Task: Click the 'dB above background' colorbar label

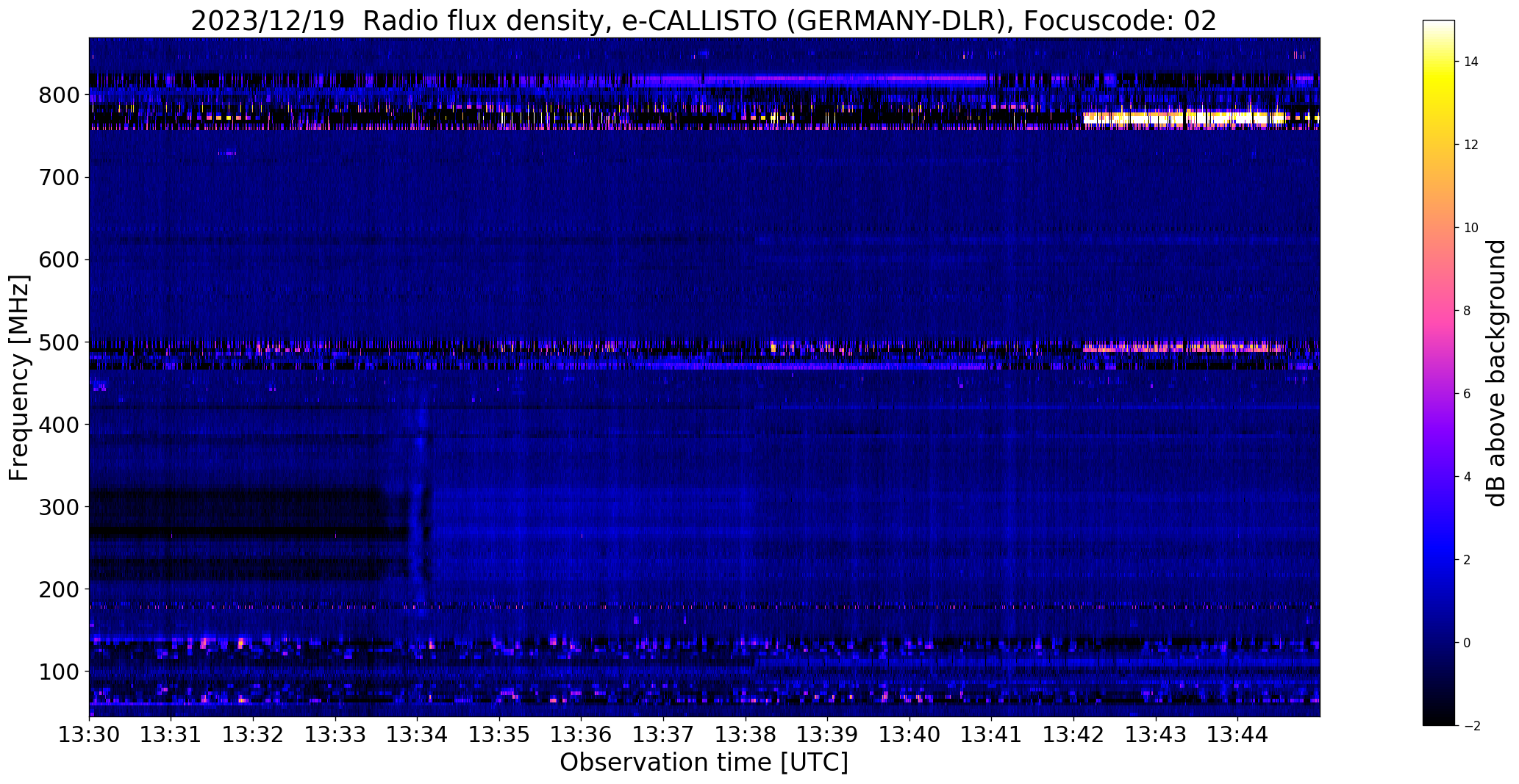Action: (1497, 373)
